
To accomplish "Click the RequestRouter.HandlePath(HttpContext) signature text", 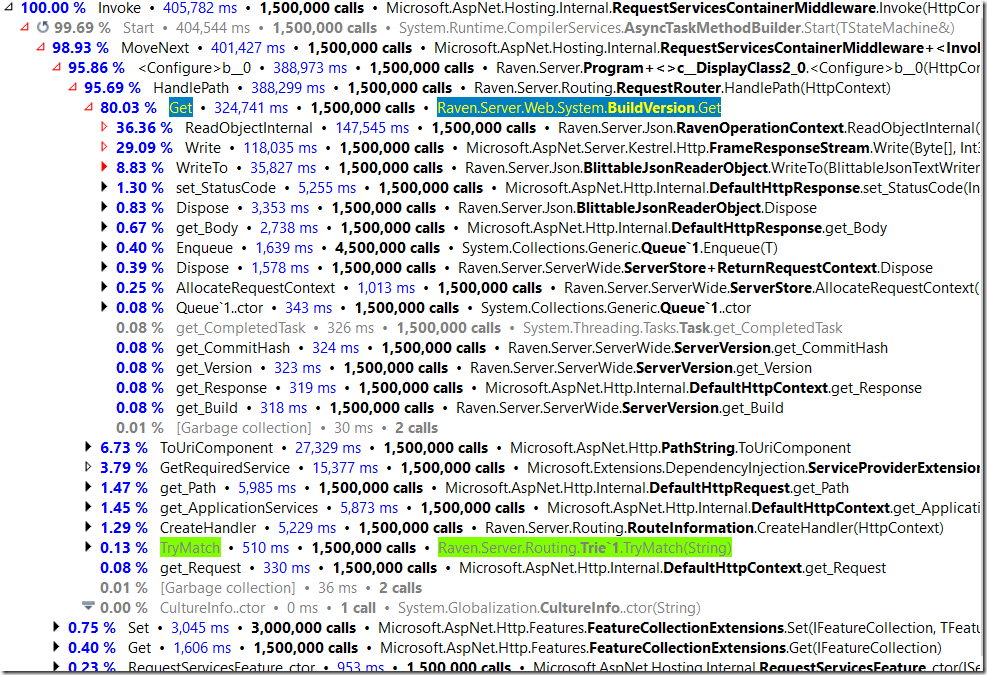I will coord(682,88).
